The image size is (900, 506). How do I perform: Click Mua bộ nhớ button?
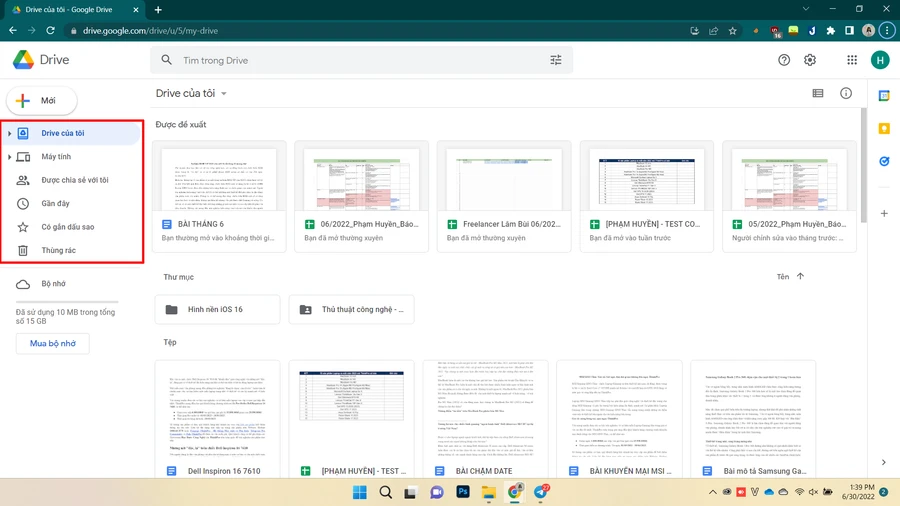tap(53, 343)
